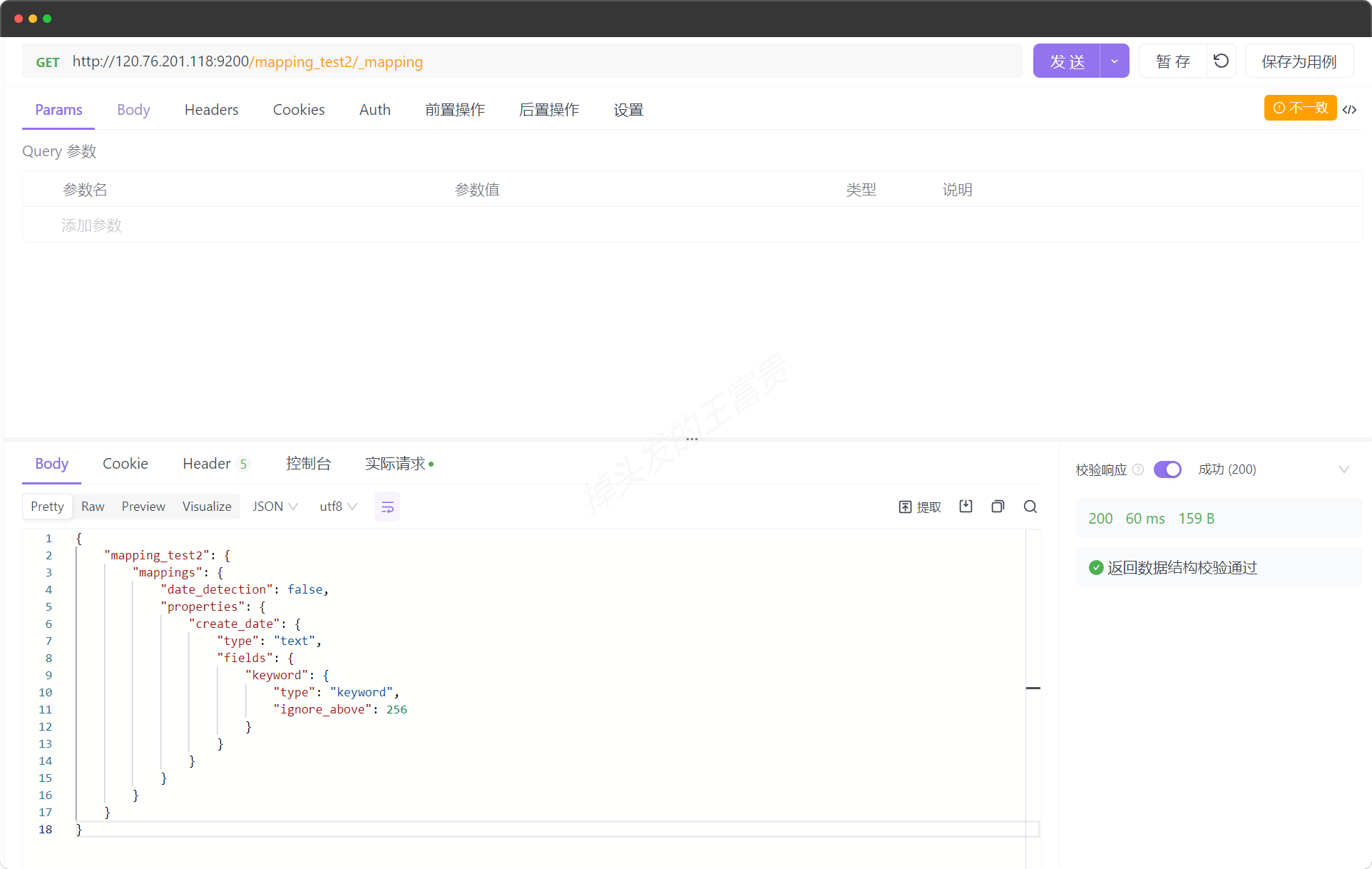Click the "mapping_test2" key line
This screenshot has height=869, width=1372.
click(x=167, y=555)
